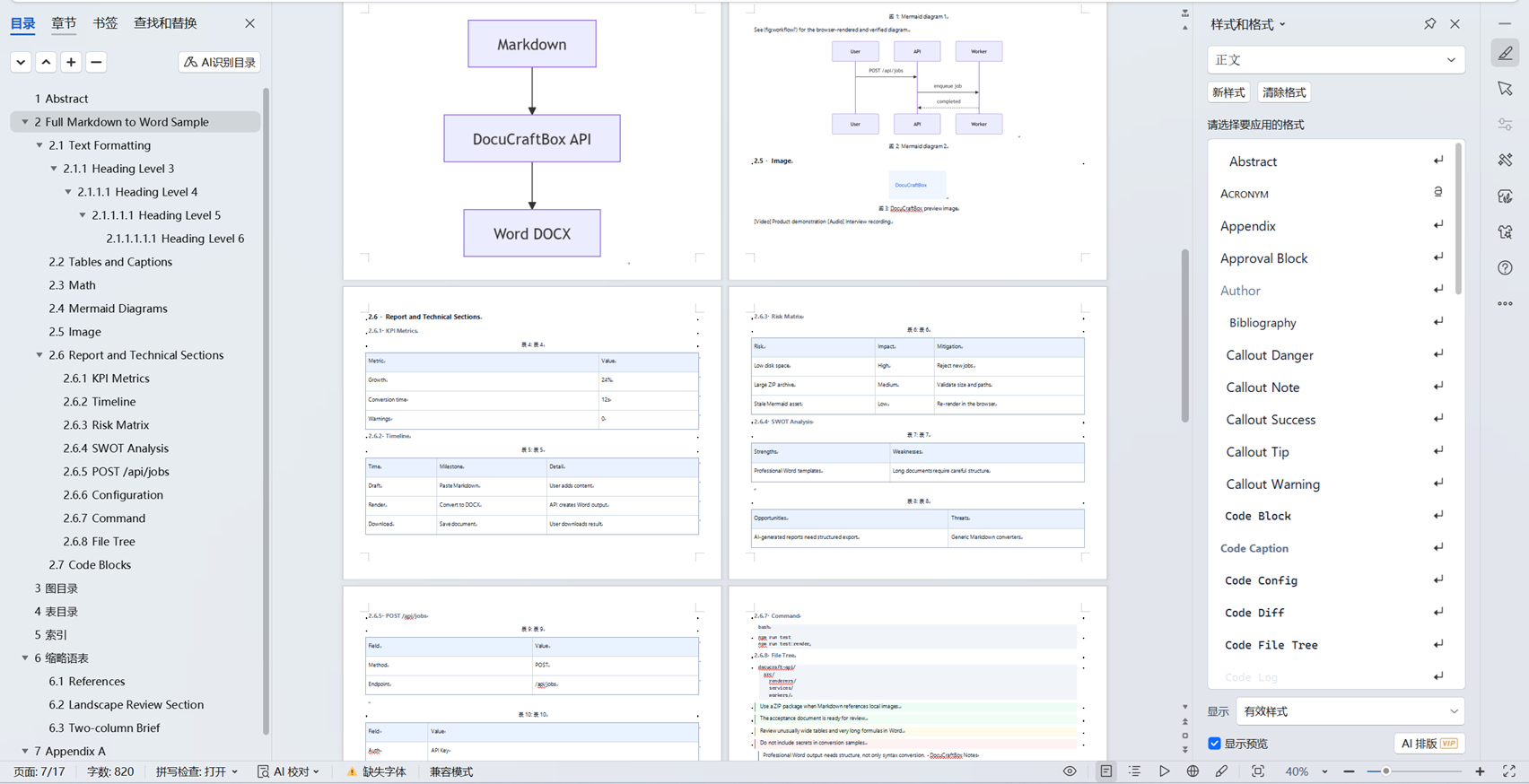Click the eye protection mode icon in status bar
The height and width of the screenshot is (784, 1529).
[x=1070, y=771]
